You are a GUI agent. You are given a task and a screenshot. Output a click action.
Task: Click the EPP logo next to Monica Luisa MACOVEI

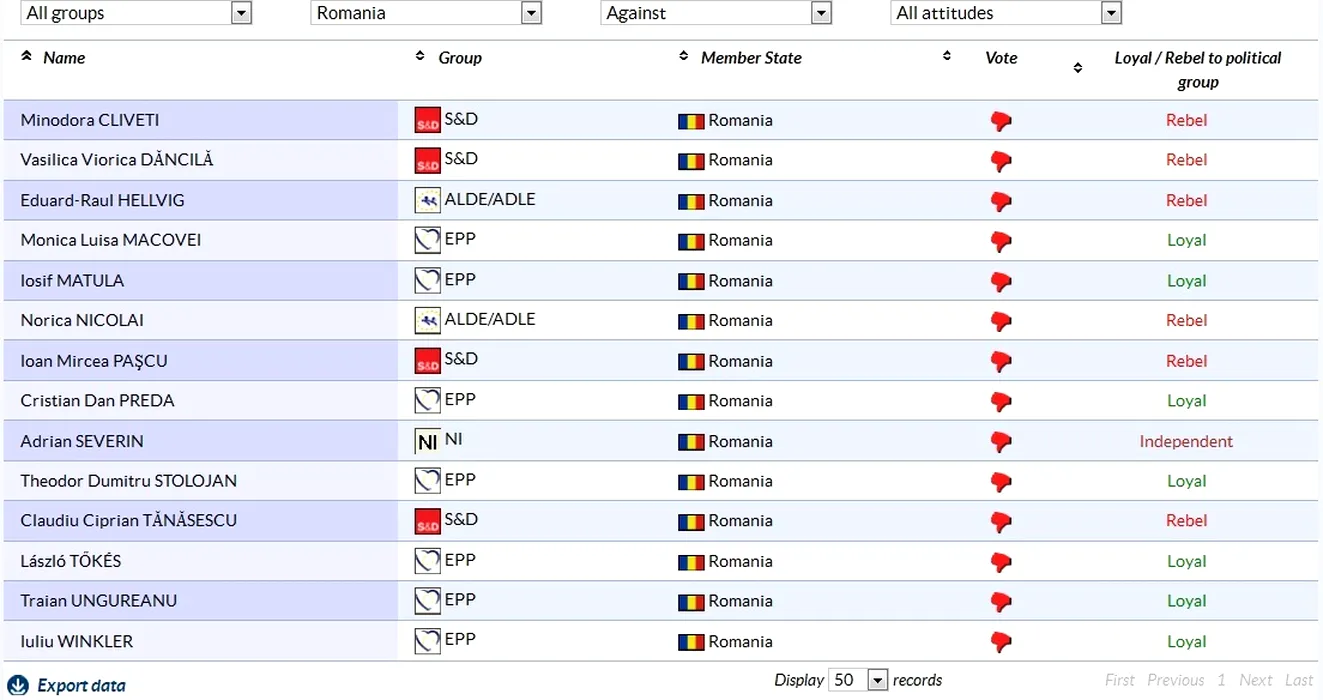pos(427,240)
